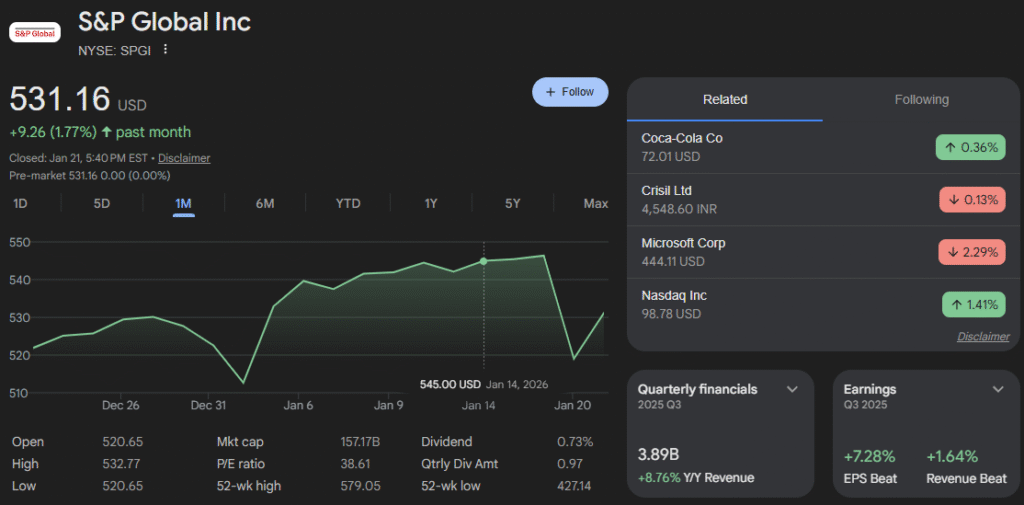
Task: Open the three-dot options menu beside SPGI
Action: click(166, 50)
